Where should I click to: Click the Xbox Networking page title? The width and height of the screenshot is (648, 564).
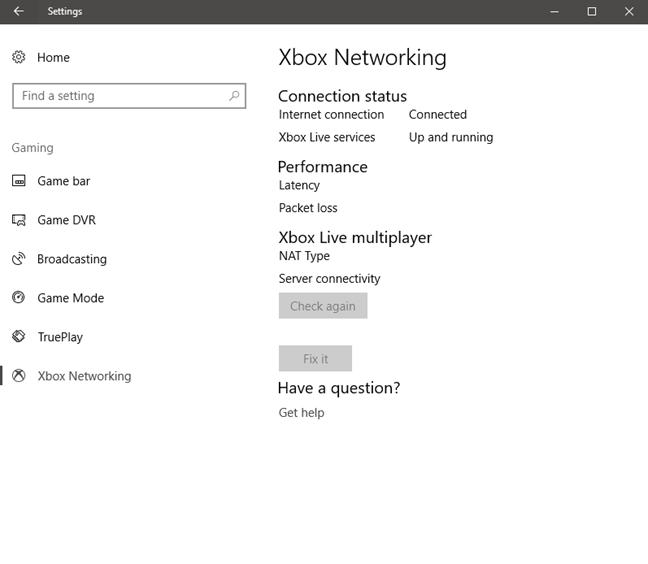[x=362, y=57]
